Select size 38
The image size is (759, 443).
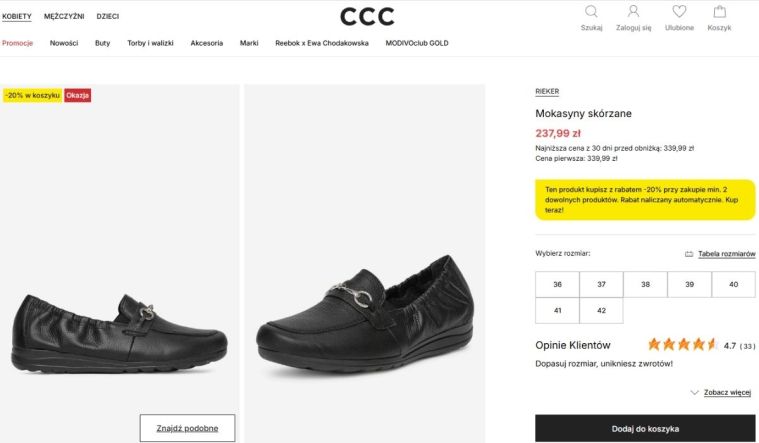coord(645,284)
